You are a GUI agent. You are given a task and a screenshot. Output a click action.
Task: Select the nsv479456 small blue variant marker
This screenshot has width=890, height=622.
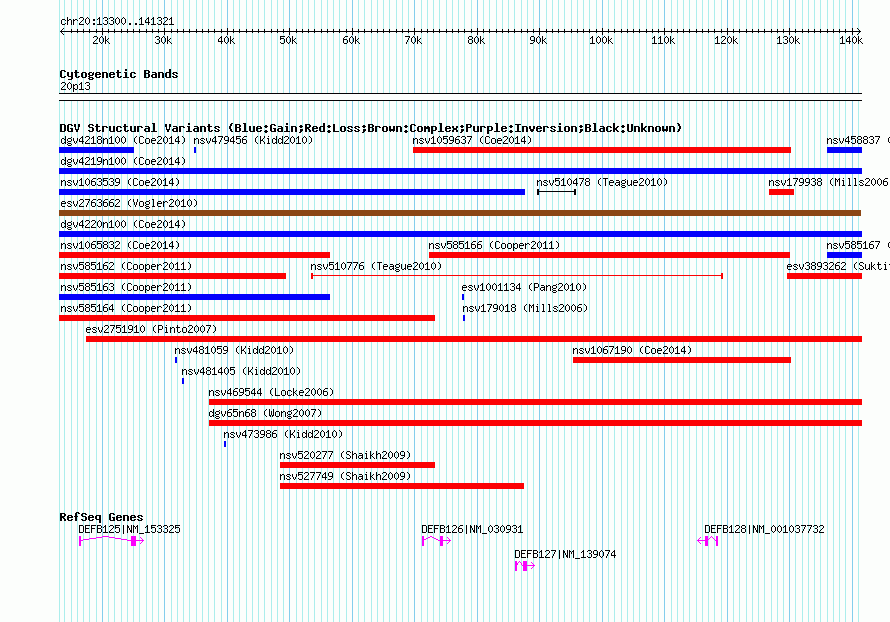[x=195, y=150]
